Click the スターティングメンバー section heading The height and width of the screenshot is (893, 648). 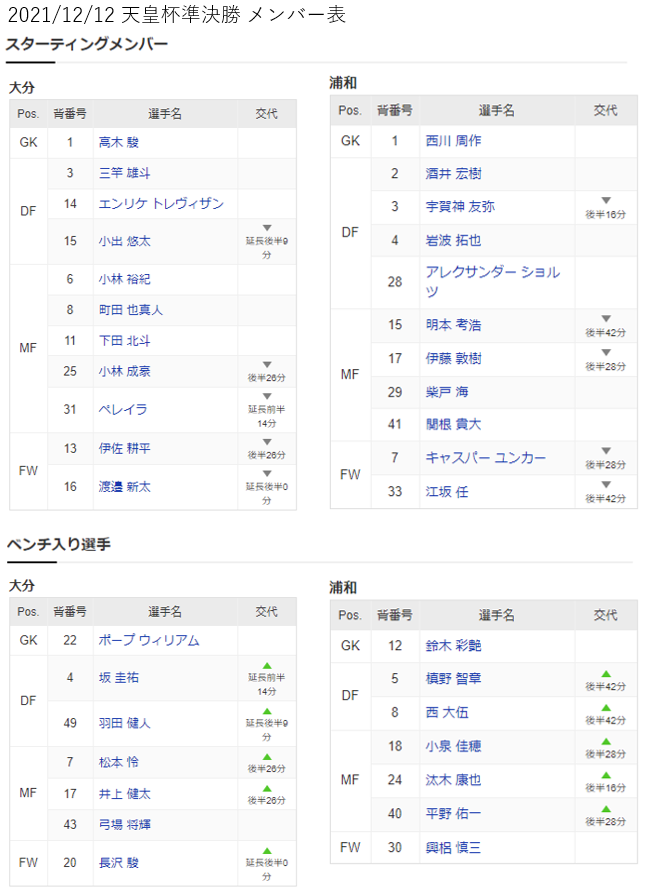coord(87,45)
